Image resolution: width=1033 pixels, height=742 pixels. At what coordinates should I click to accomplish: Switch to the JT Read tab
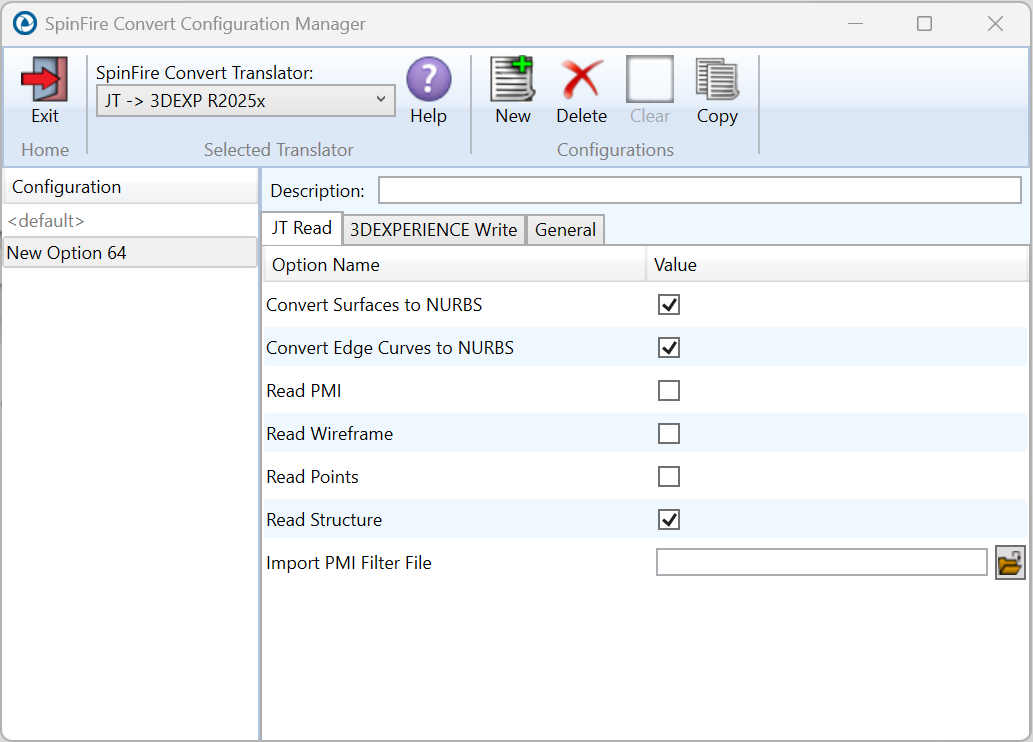click(x=302, y=228)
